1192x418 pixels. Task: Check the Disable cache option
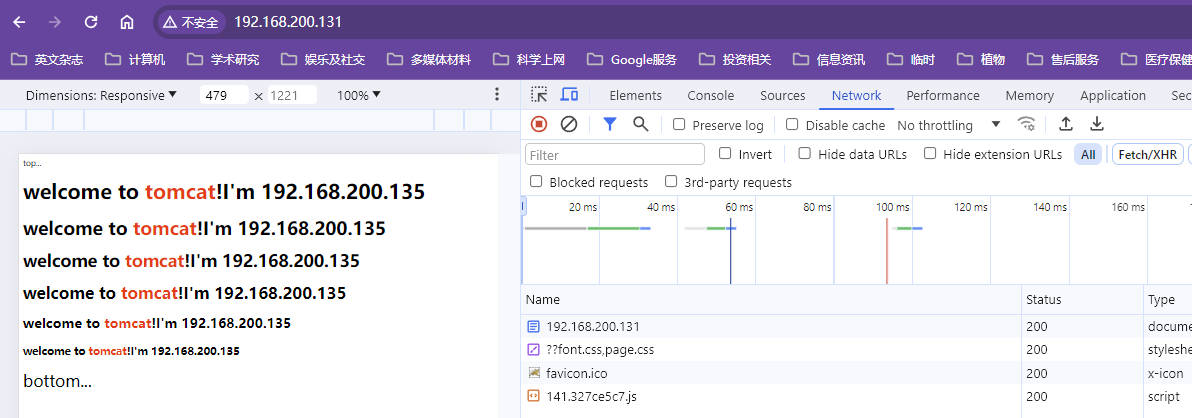[792, 125]
